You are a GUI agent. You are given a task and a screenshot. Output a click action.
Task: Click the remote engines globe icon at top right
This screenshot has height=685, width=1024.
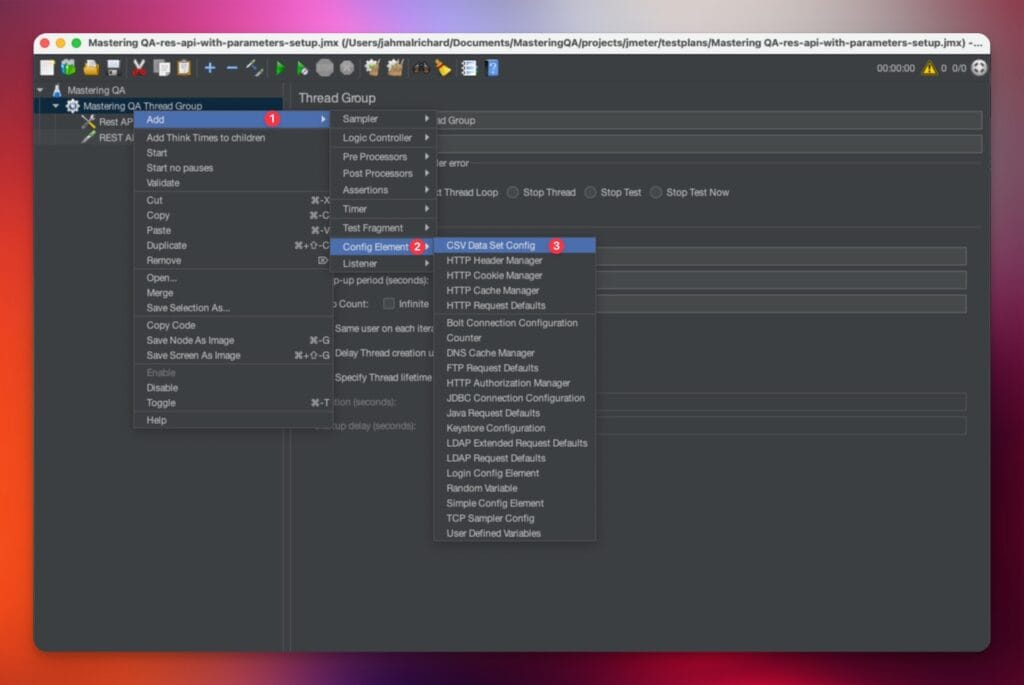979,68
